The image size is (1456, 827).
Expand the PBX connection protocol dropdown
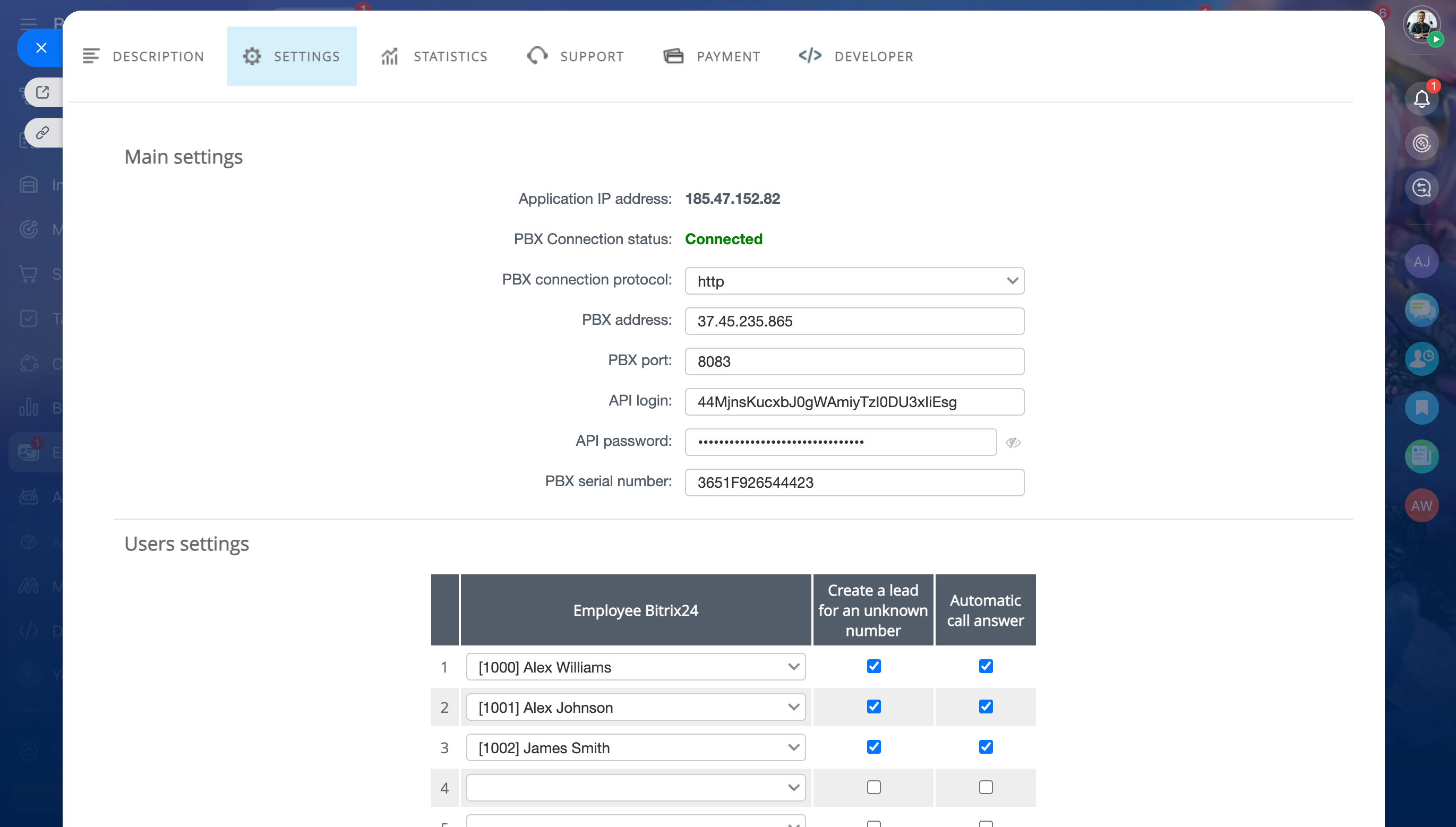854,281
